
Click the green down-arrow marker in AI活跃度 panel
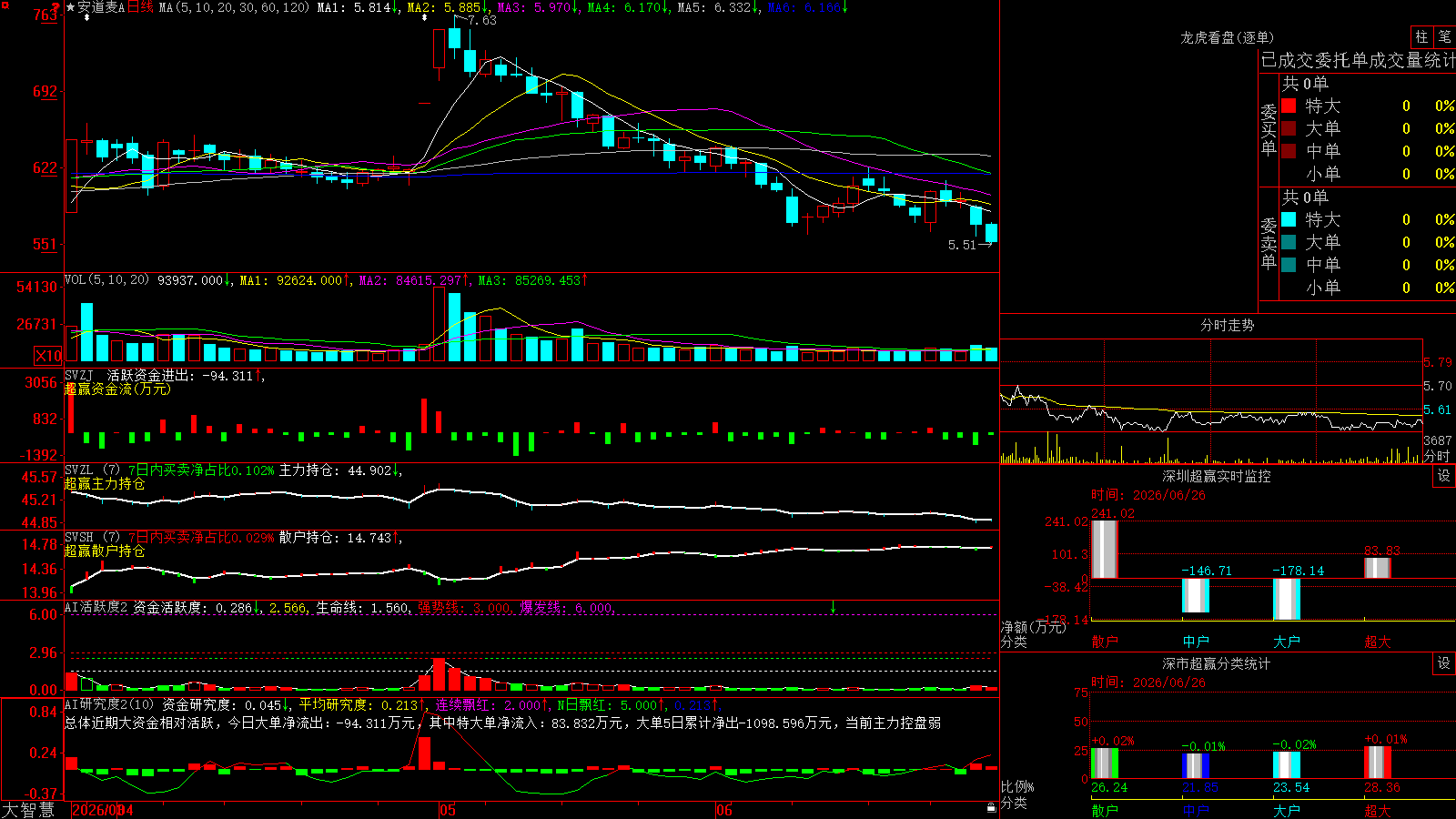[833, 607]
